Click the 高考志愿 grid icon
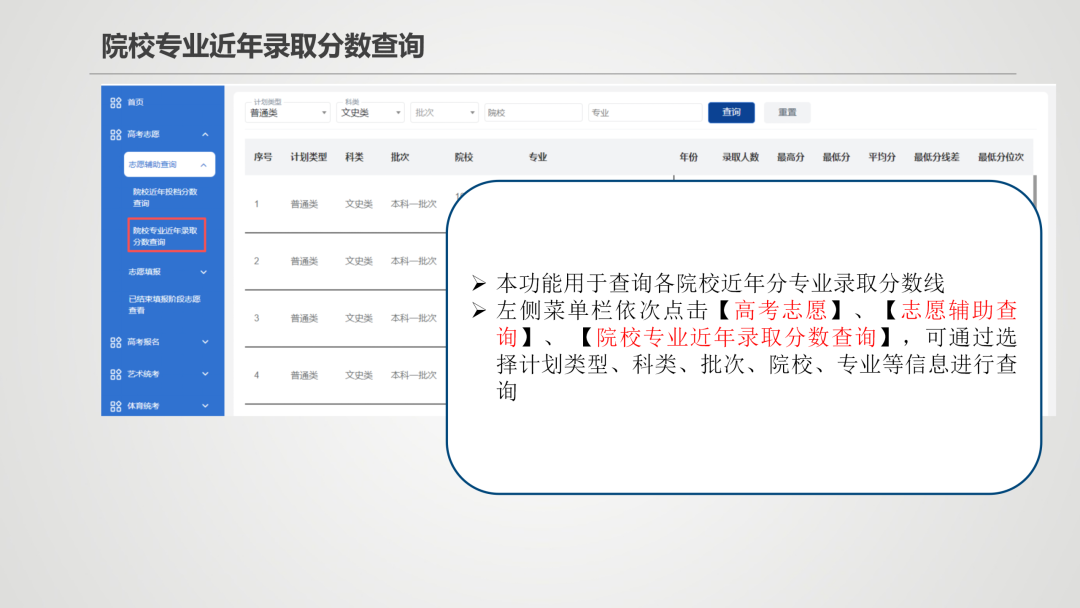The width and height of the screenshot is (1080, 608). [x=116, y=135]
